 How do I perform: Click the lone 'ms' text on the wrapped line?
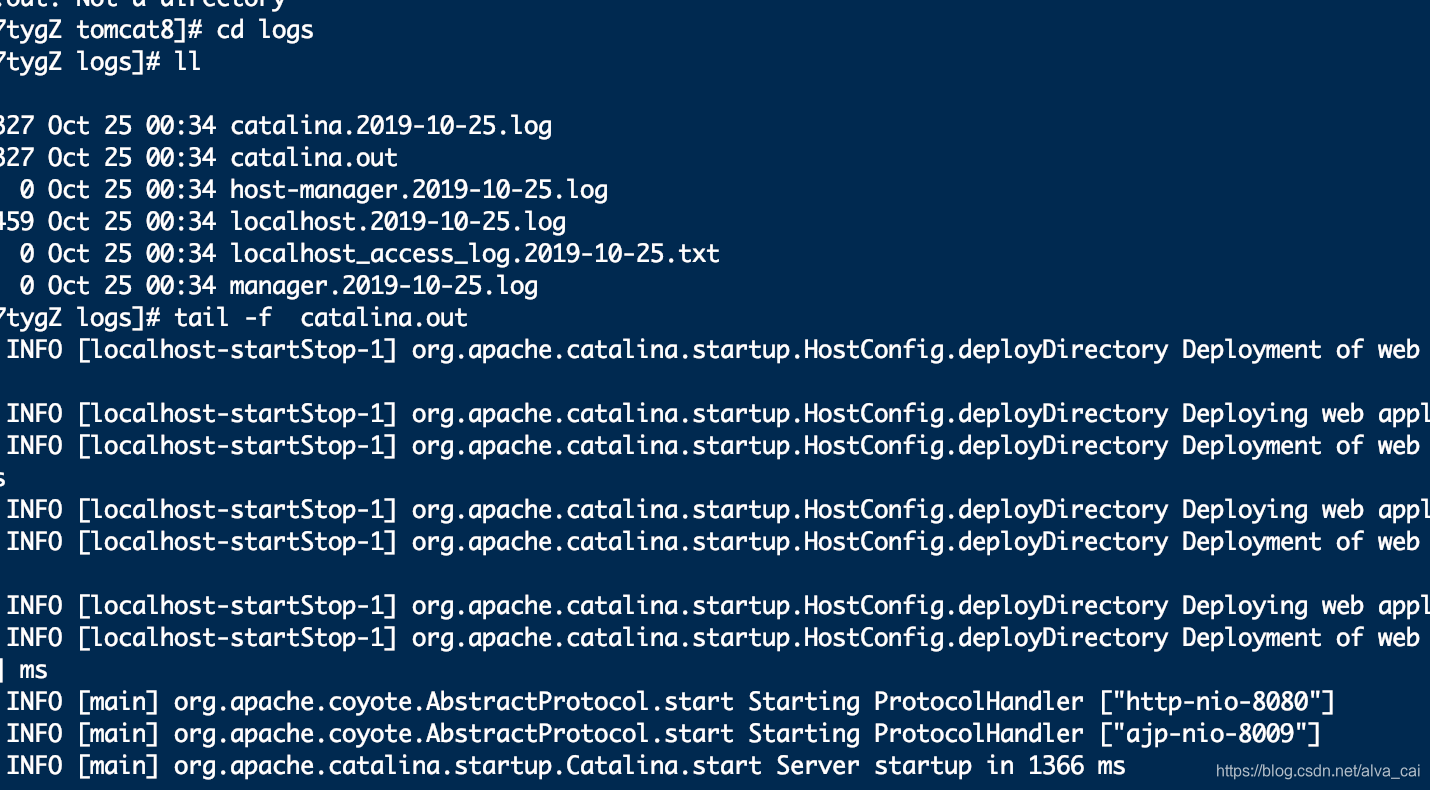click(33, 670)
